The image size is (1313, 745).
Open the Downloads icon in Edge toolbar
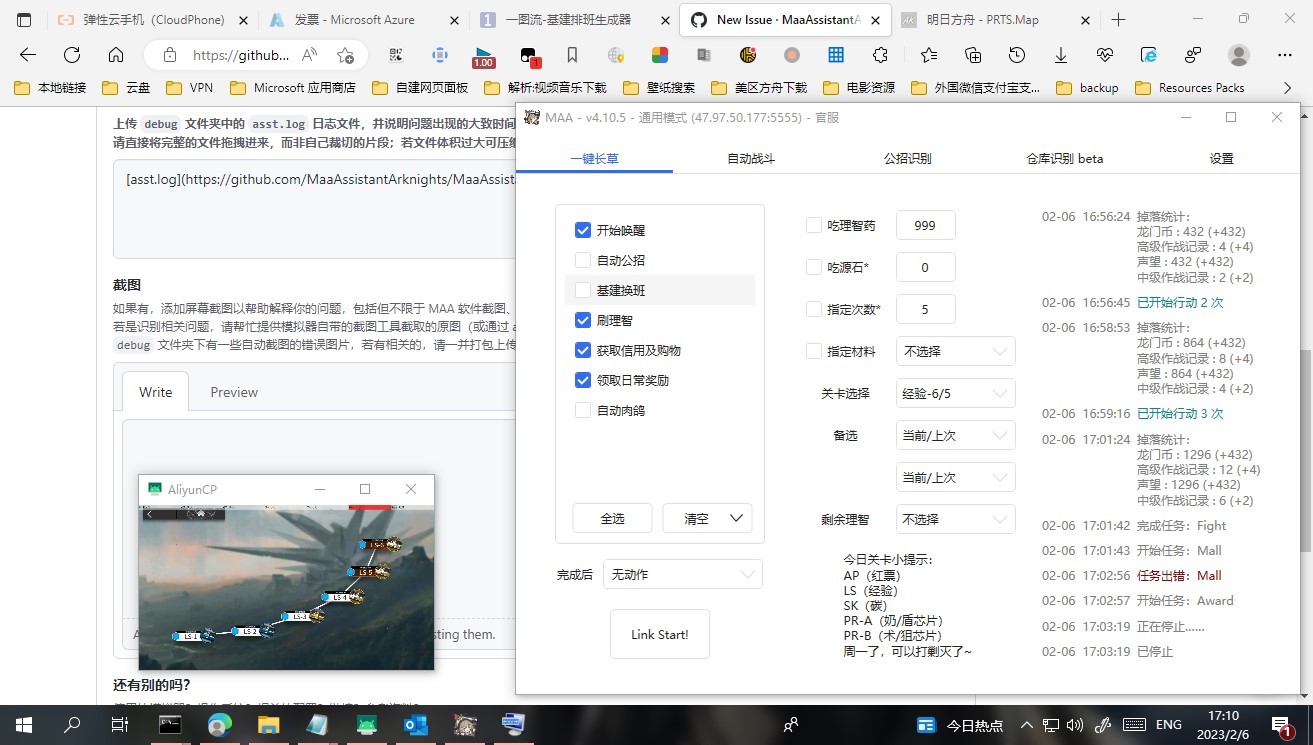click(1062, 55)
